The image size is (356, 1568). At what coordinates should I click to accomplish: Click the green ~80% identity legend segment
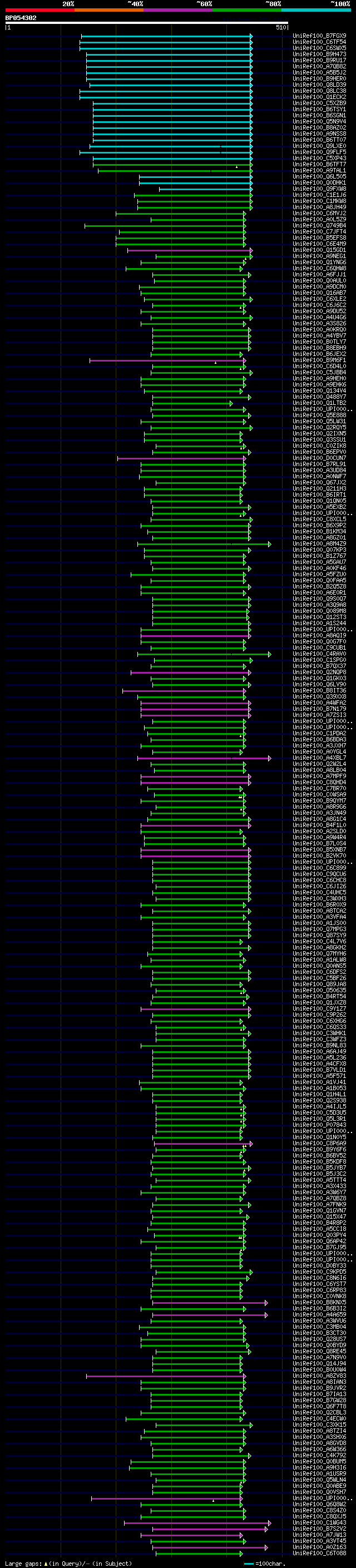(x=247, y=10)
